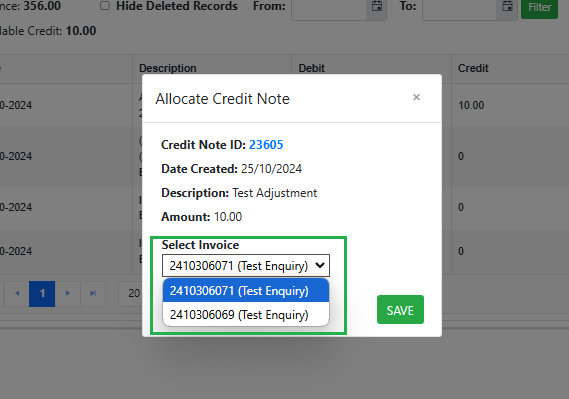Click the Available Credit 10.00 value
The width and height of the screenshot is (569, 399).
pyautogui.click(x=81, y=31)
